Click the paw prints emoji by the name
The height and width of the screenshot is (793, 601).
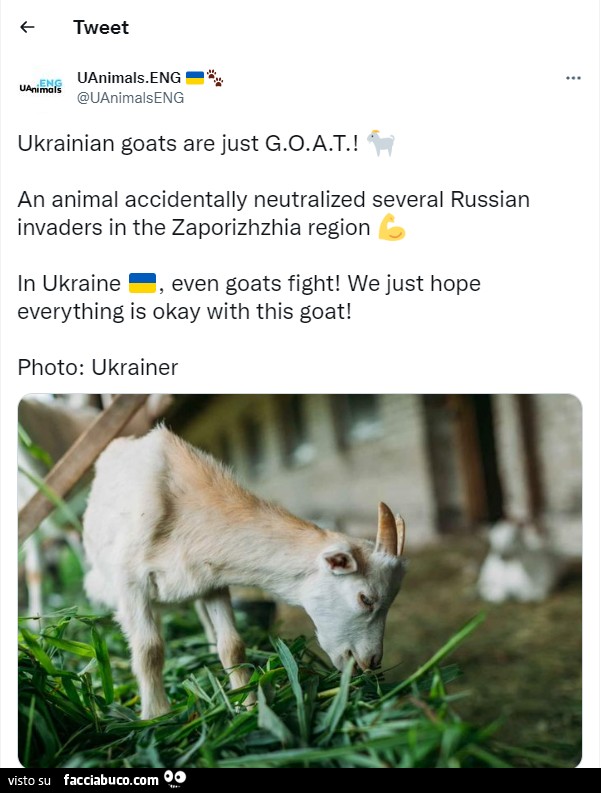(x=215, y=77)
